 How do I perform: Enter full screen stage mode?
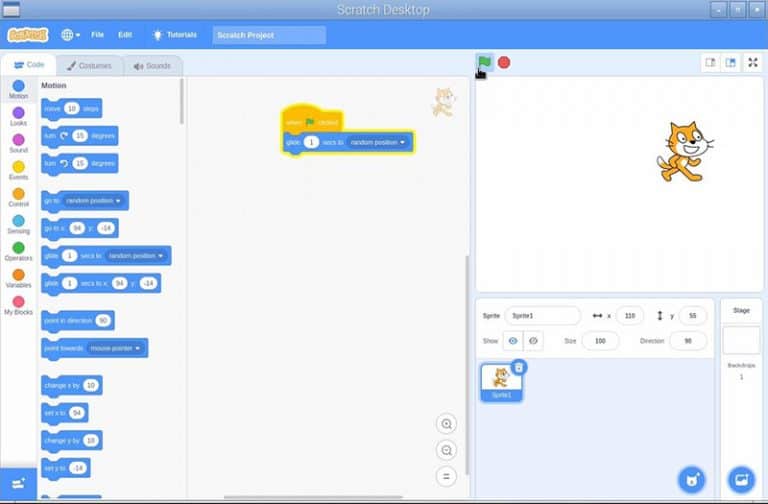tap(752, 62)
